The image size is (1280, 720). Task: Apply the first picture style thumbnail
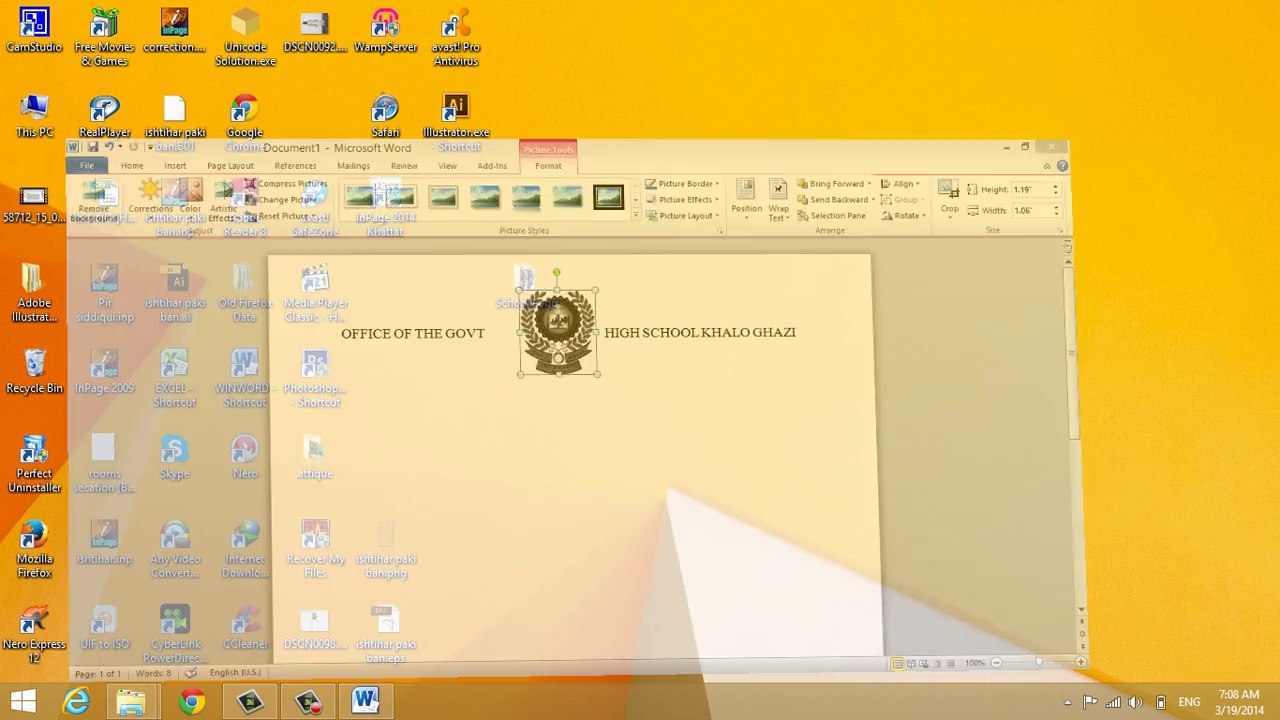[360, 197]
